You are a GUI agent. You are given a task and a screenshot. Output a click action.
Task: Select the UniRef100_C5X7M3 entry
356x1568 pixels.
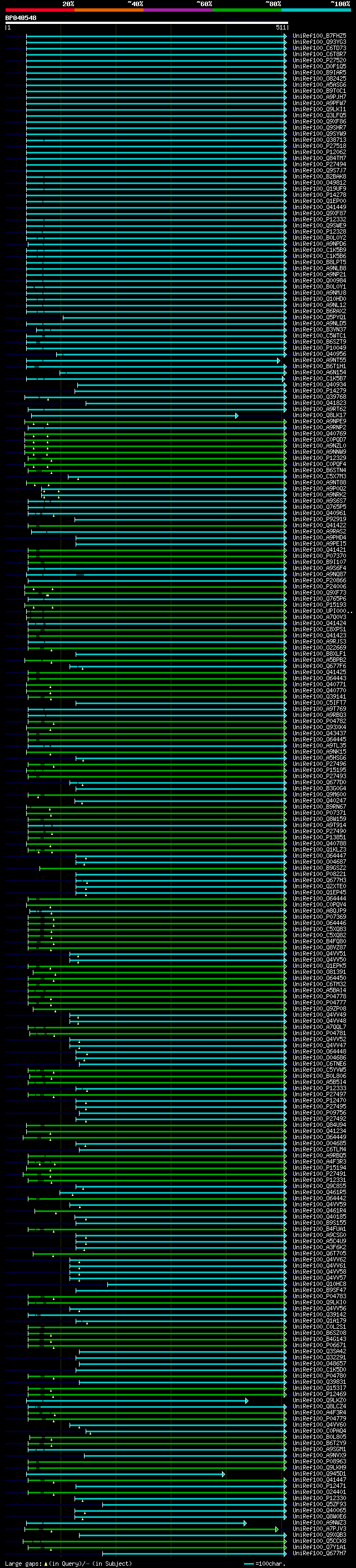tap(319, 477)
